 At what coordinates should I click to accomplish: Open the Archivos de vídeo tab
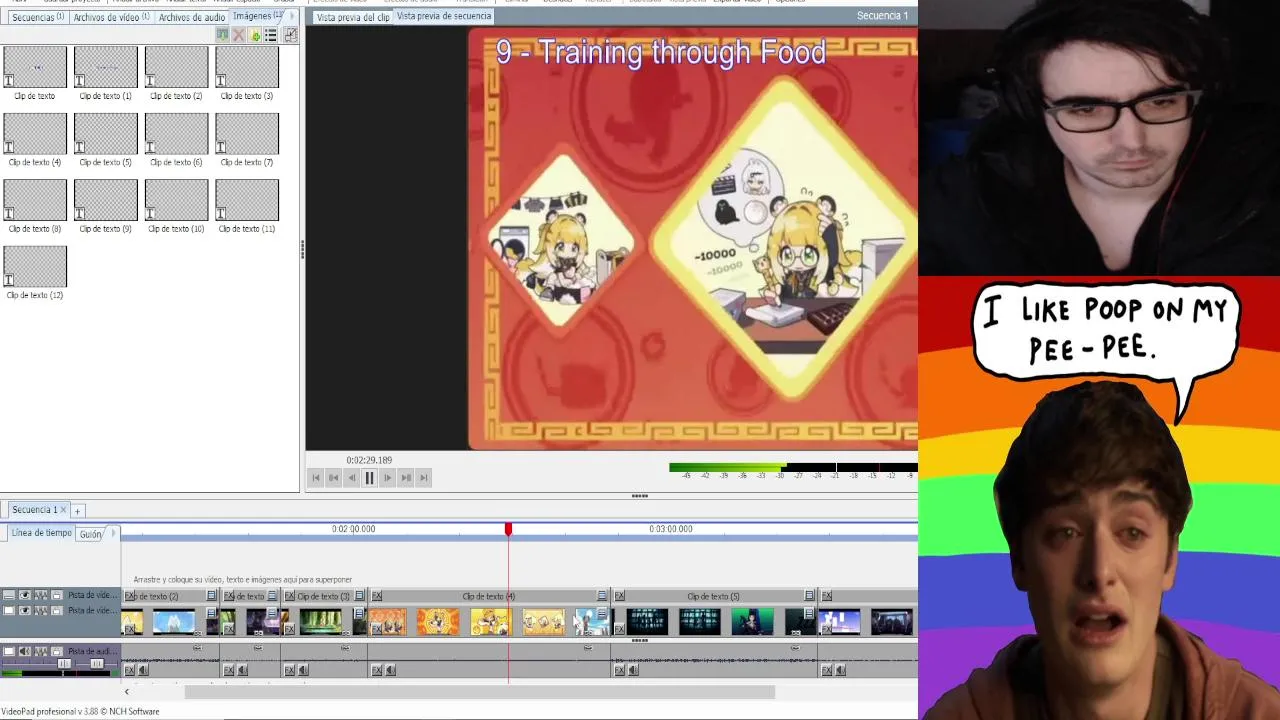pos(111,17)
